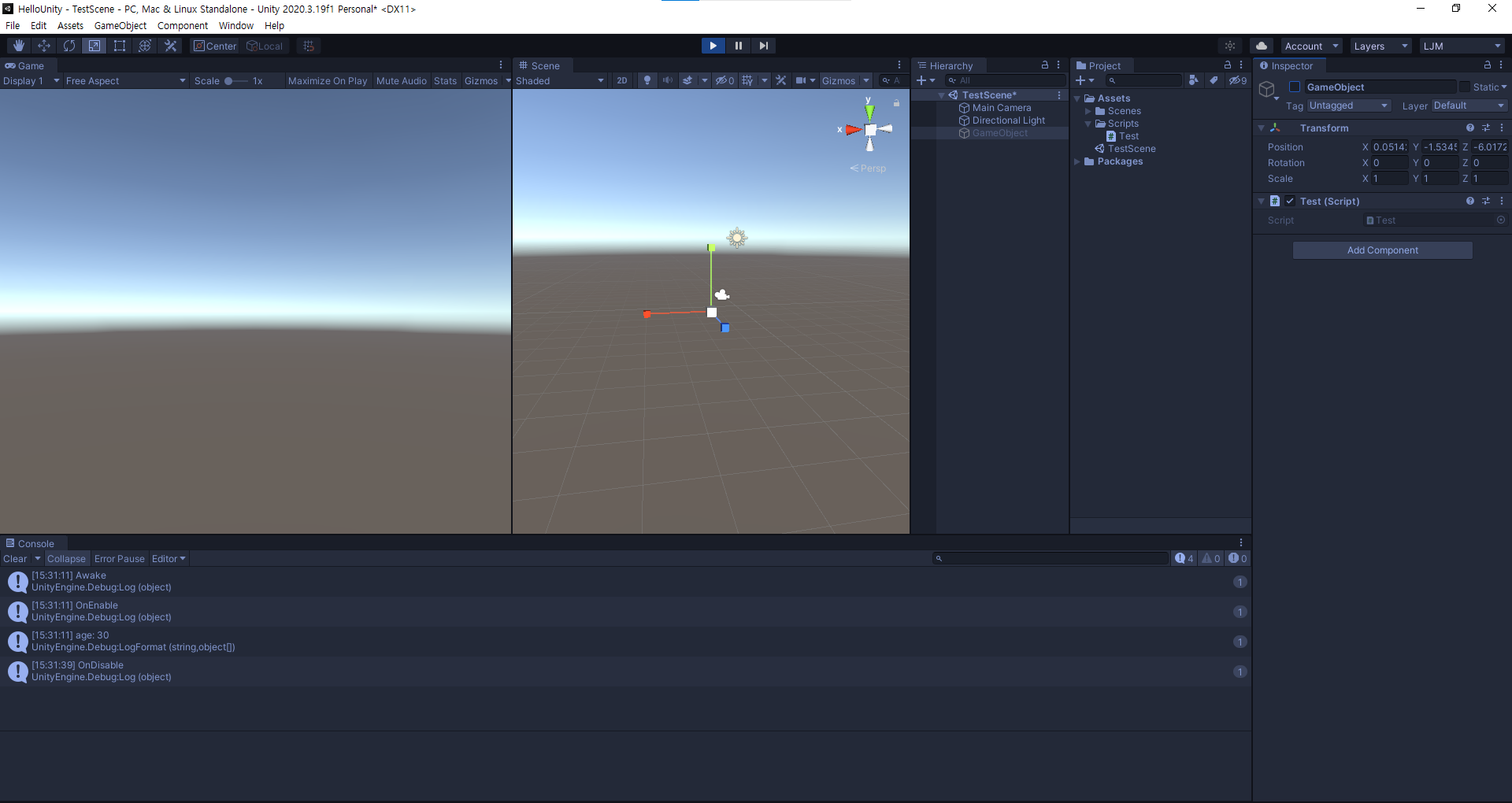1512x803 pixels.
Task: Open Scene Gizmos dropdown arrow
Action: coord(866,80)
